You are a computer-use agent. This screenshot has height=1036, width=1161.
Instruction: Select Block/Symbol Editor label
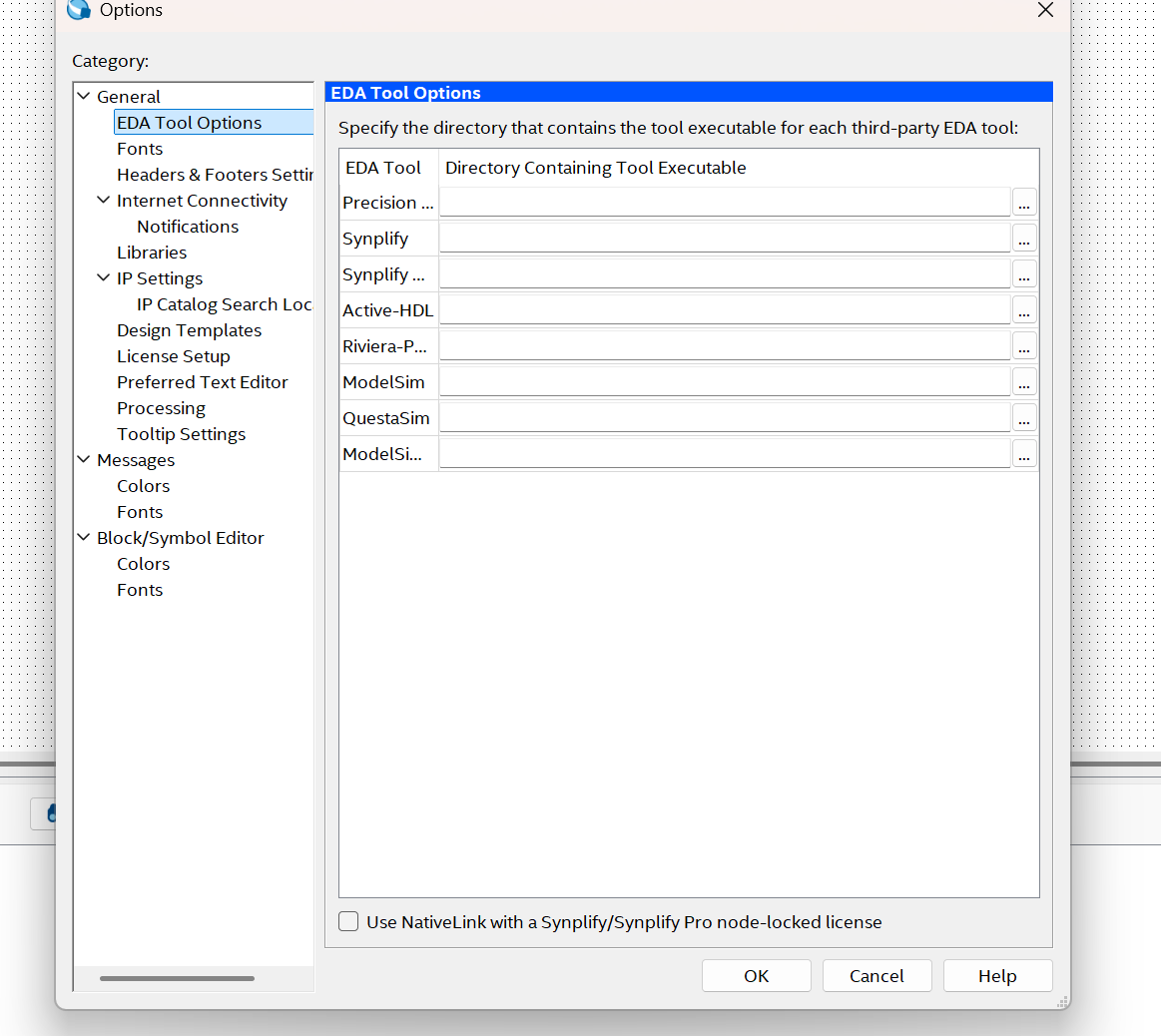tap(181, 538)
